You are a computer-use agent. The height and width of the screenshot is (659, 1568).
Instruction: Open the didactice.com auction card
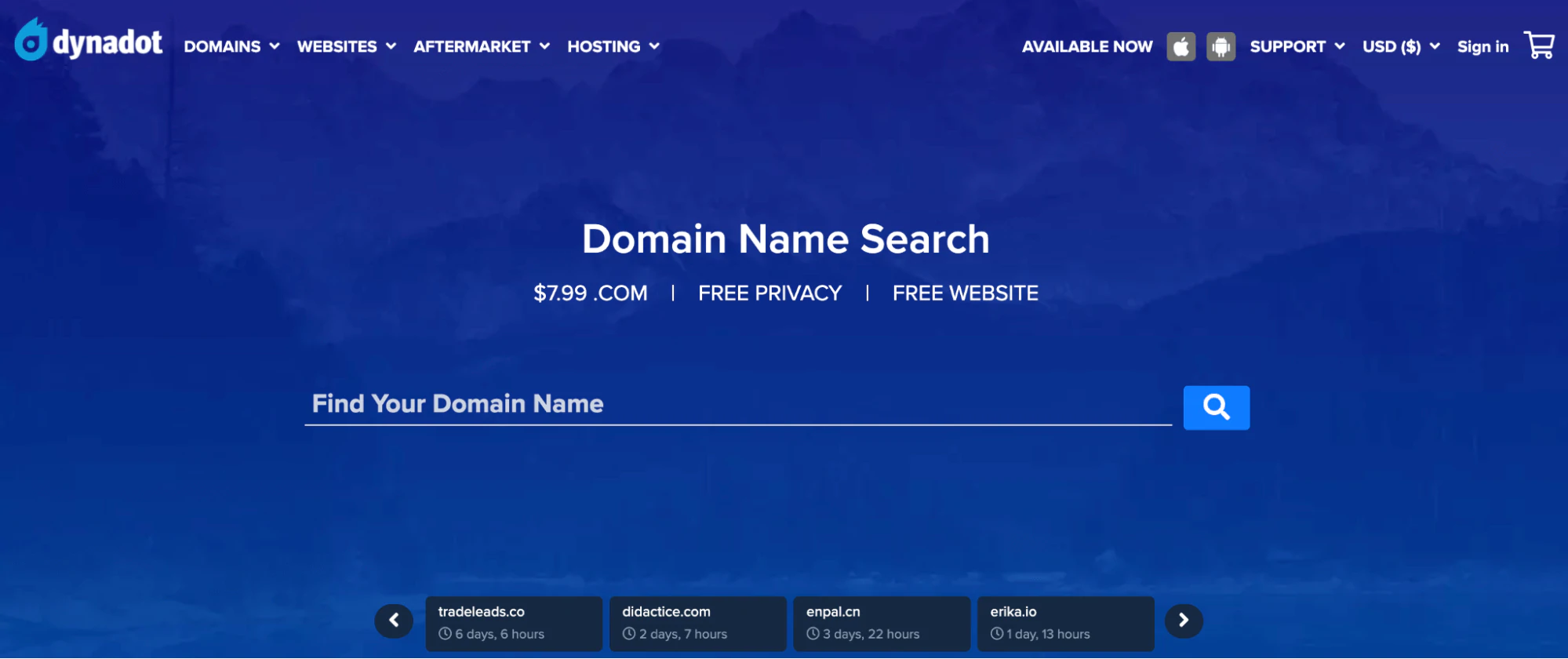tap(697, 623)
